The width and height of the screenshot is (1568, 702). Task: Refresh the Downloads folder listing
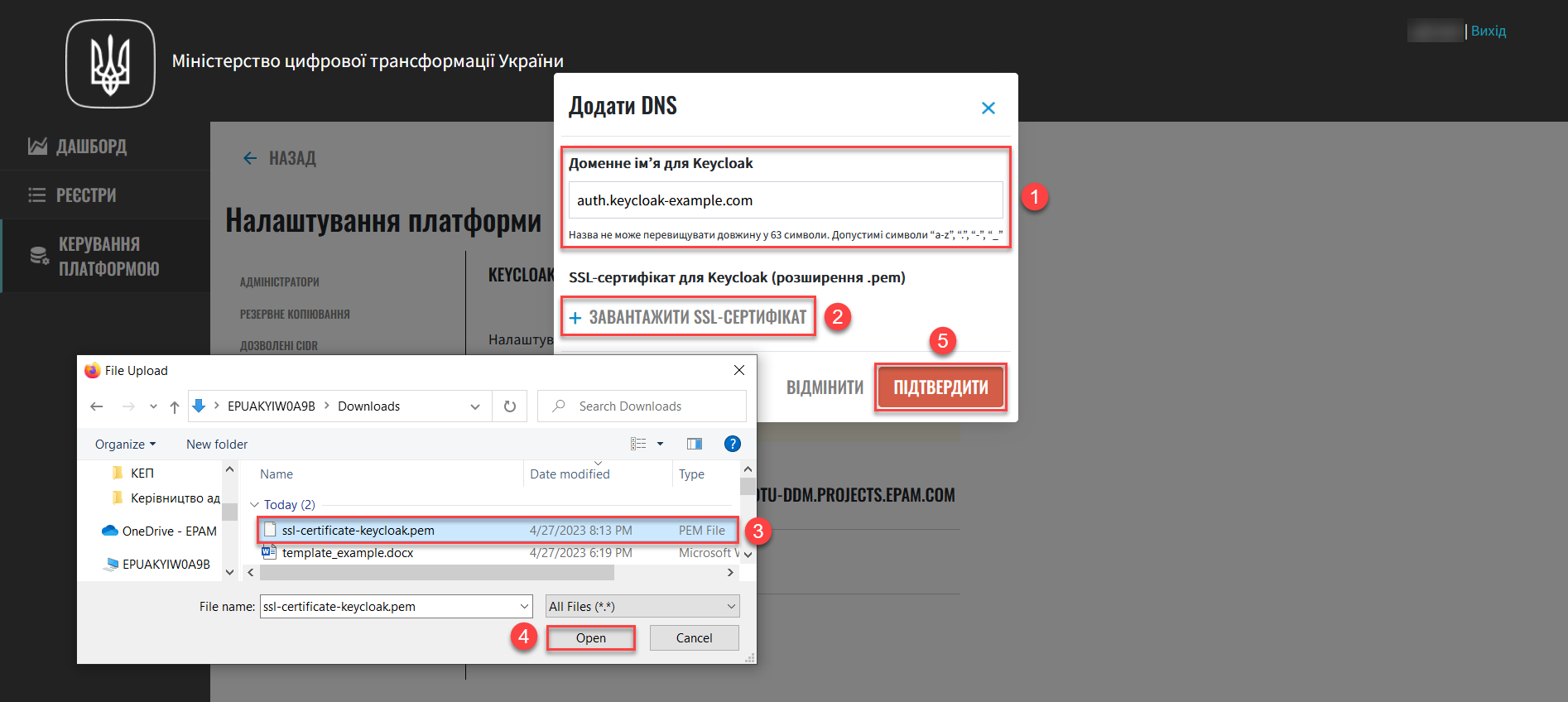[510, 406]
